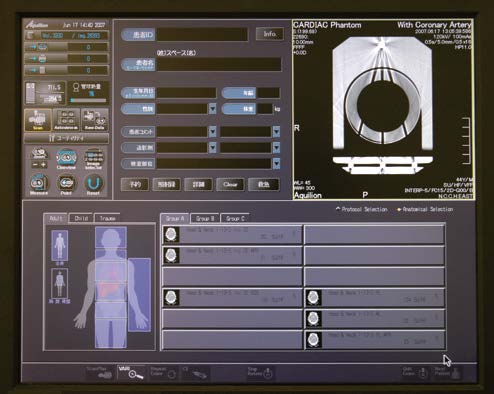The image size is (494, 394).
Task: Switch to the Group B tab
Action: [205, 218]
